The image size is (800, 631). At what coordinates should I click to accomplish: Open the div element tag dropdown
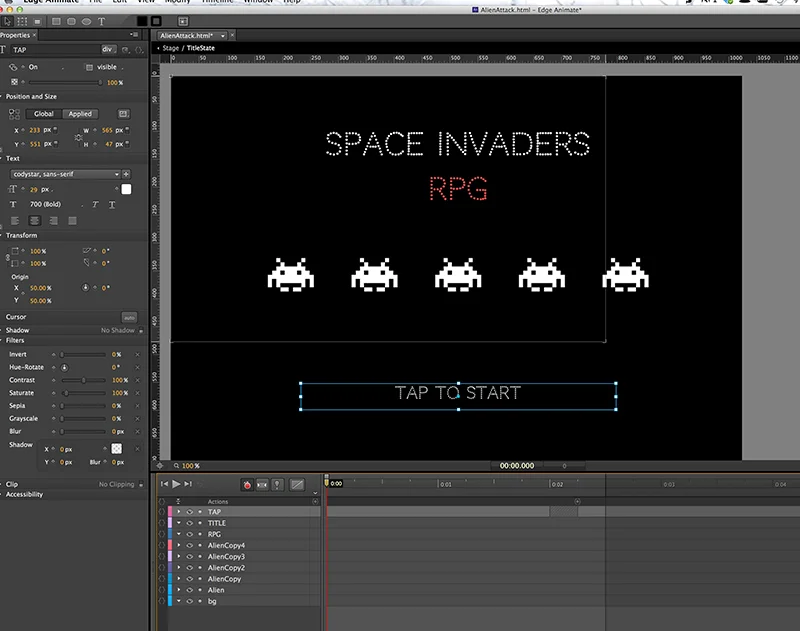(108, 49)
